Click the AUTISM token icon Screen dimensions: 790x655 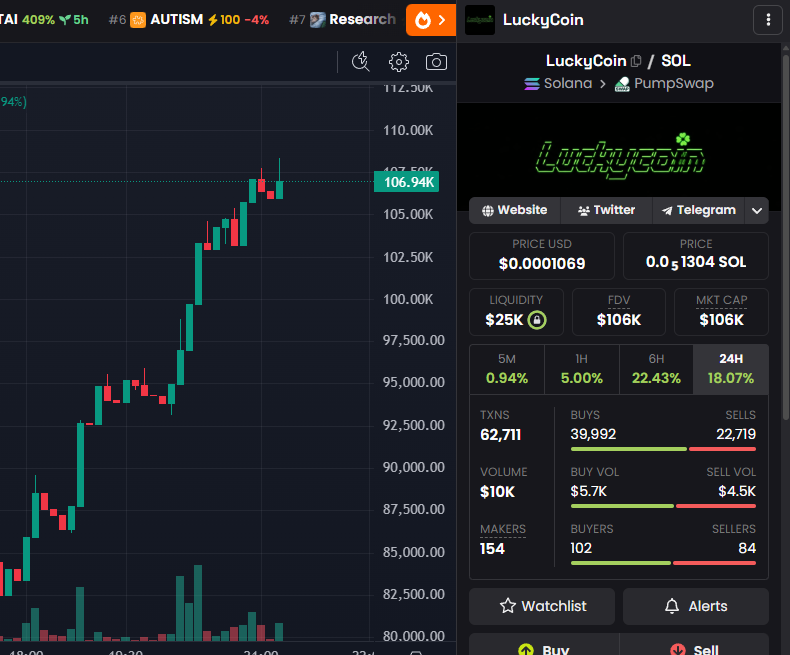pyautogui.click(x=138, y=20)
